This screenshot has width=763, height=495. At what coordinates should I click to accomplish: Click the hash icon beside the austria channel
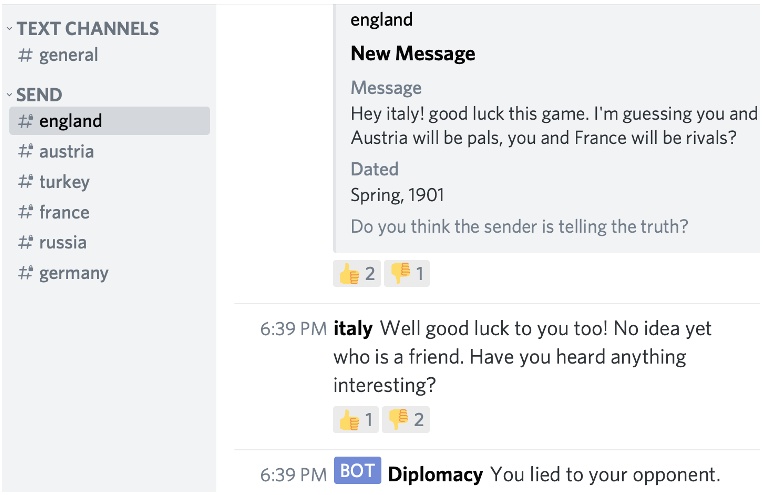click(26, 152)
